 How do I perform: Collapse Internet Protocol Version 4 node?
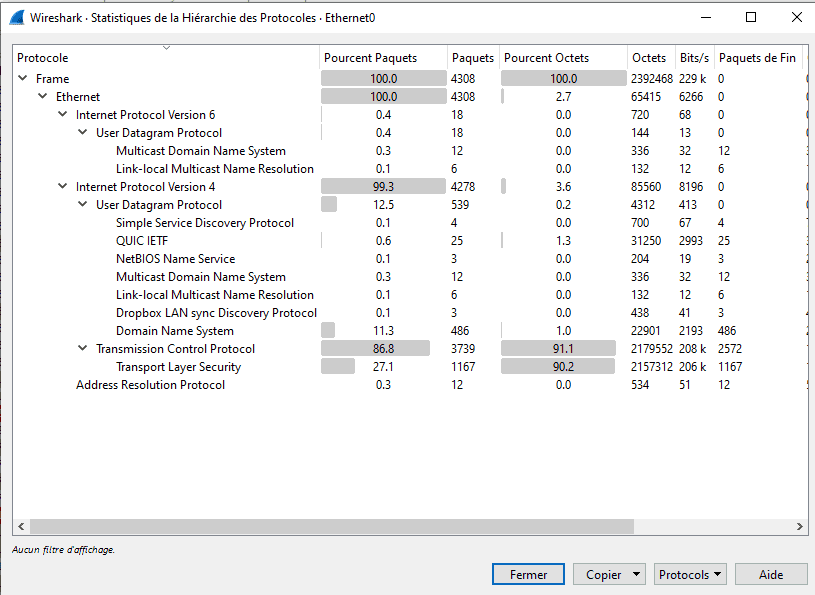pos(62,186)
